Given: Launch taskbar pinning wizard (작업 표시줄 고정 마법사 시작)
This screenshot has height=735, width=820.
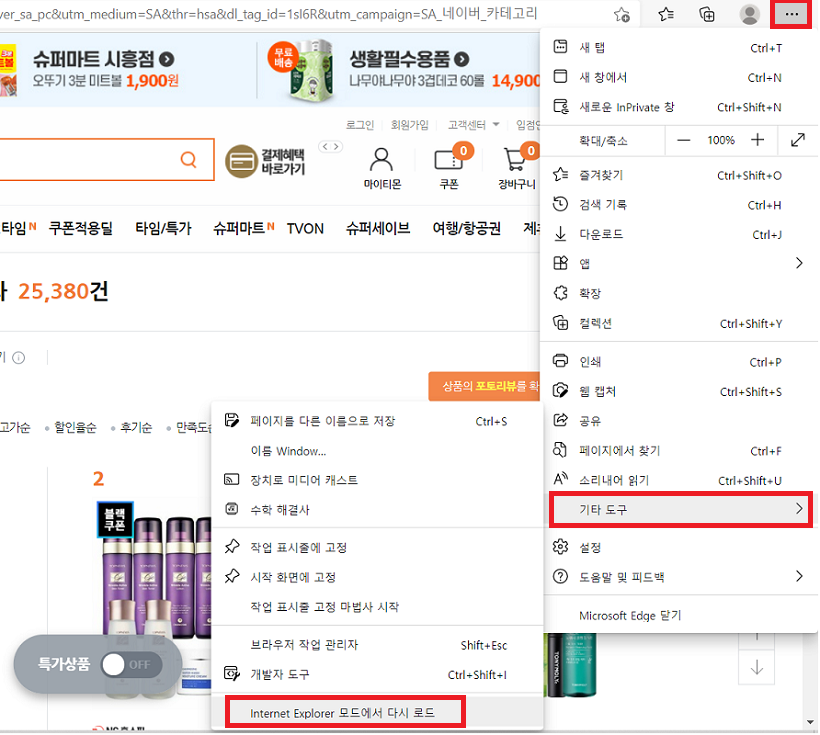Looking at the screenshot, I should pos(377,607).
